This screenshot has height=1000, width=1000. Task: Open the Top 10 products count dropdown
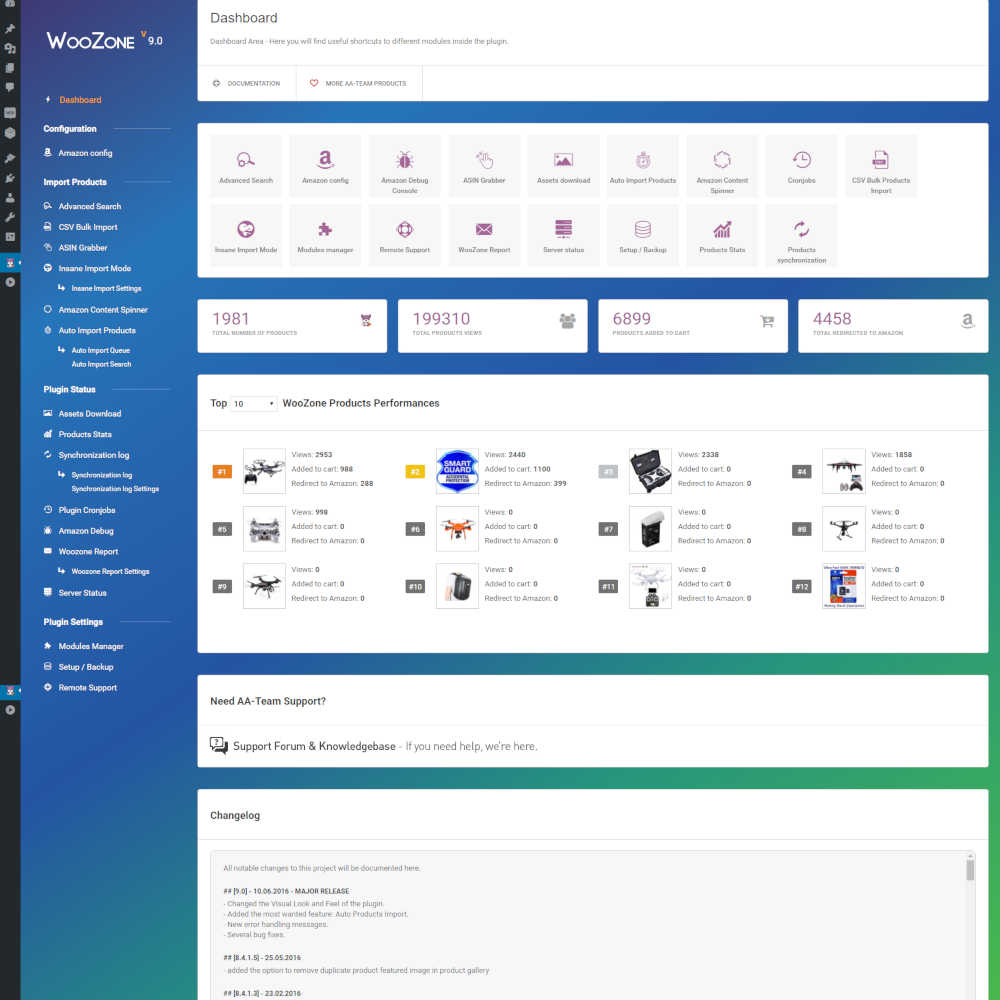click(x=253, y=404)
